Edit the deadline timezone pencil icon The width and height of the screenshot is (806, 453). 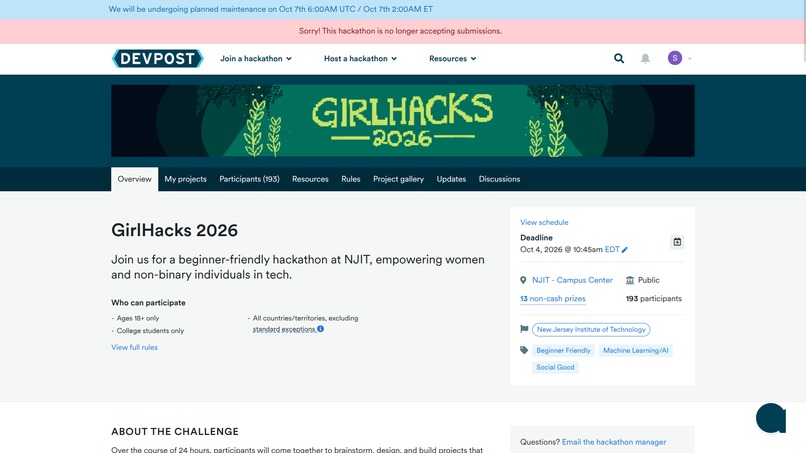click(x=625, y=250)
